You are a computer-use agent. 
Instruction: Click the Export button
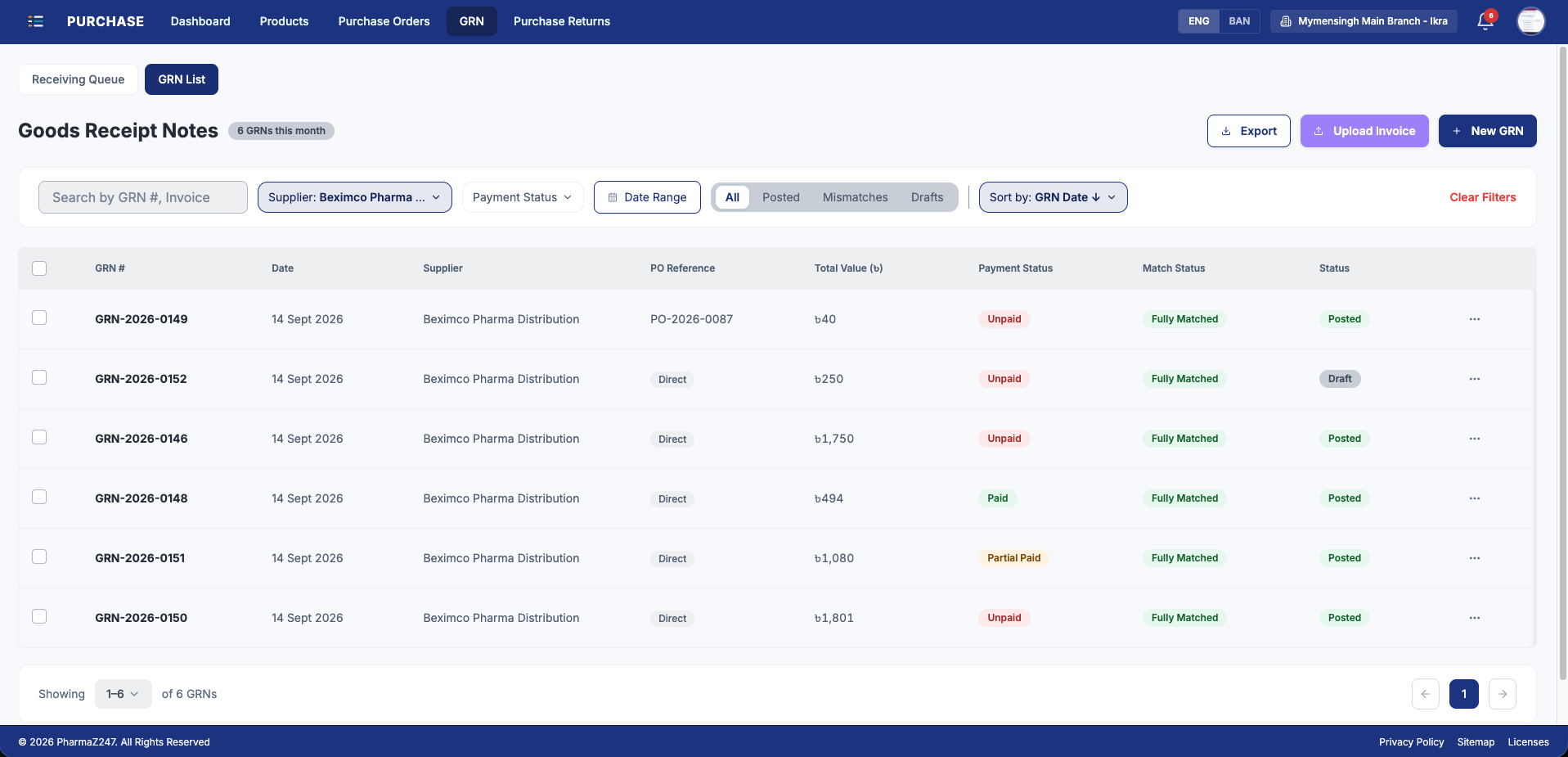tap(1248, 131)
